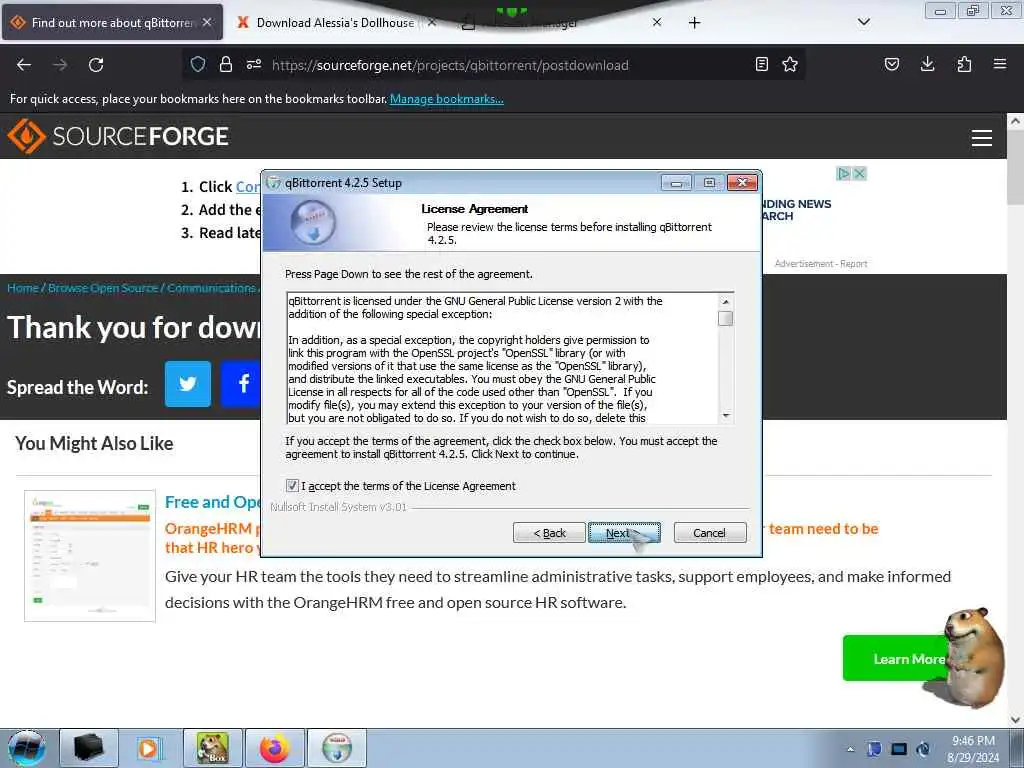Viewport: 1024px width, 768px height.
Task: Open the media player taskbar icon
Action: click(x=148, y=748)
